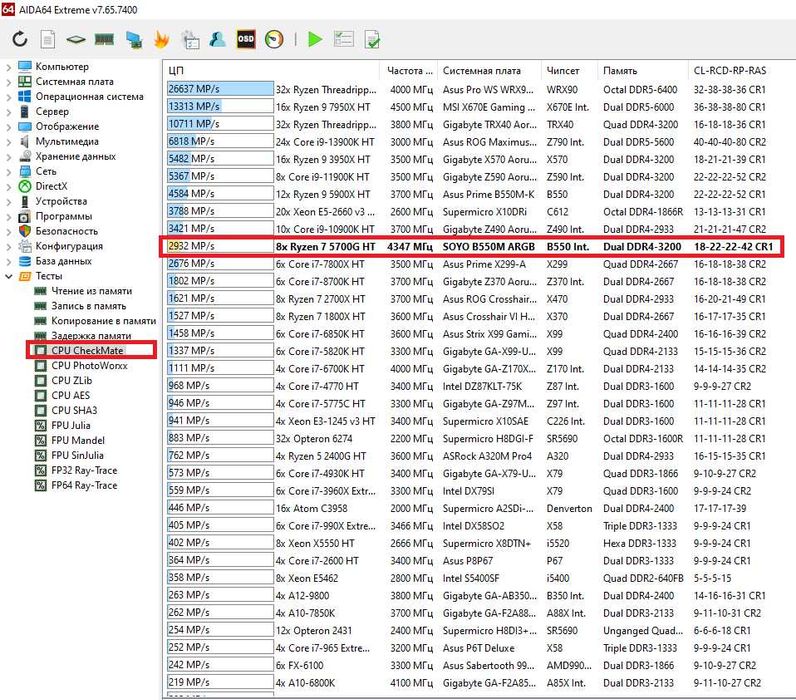Select the 13313 MP/s result bar
Screen dimensions: 796x700
point(220,106)
